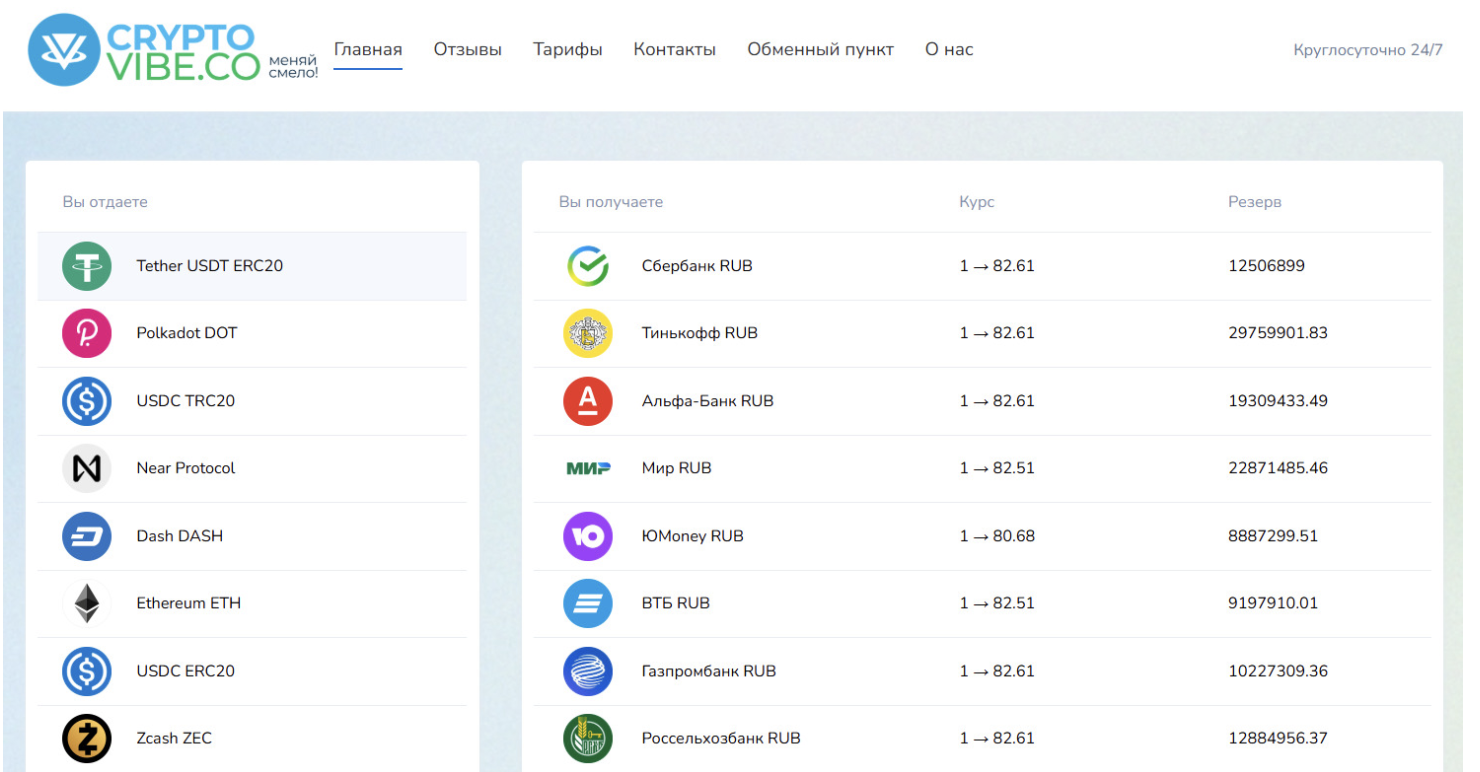This screenshot has width=1480, height=772.
Task: Choose the Мир payment system icon
Action: pyautogui.click(x=588, y=468)
